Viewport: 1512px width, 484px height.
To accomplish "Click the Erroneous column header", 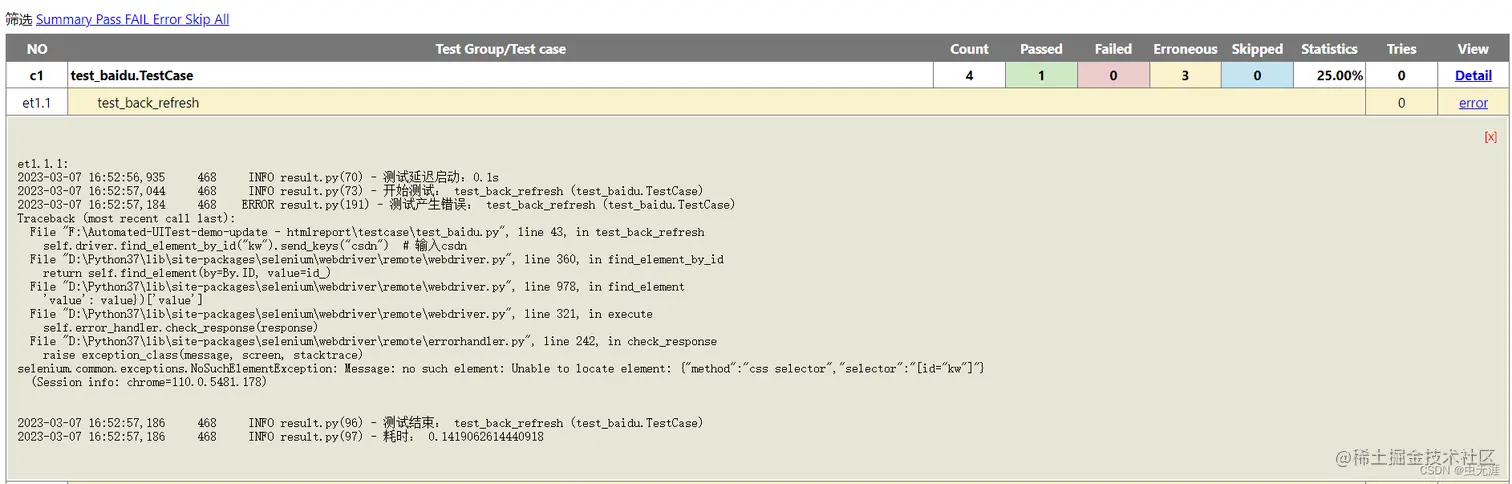I will coord(1185,48).
